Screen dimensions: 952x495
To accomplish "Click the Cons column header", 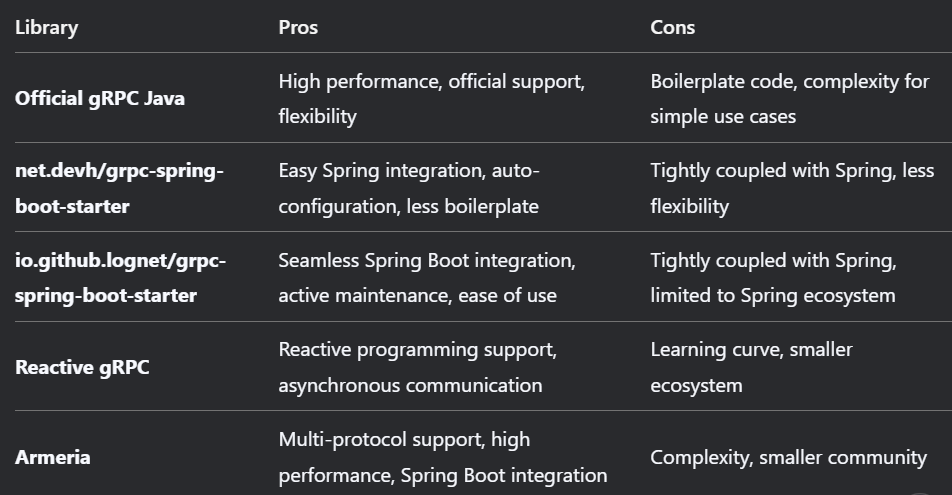I will point(672,27).
